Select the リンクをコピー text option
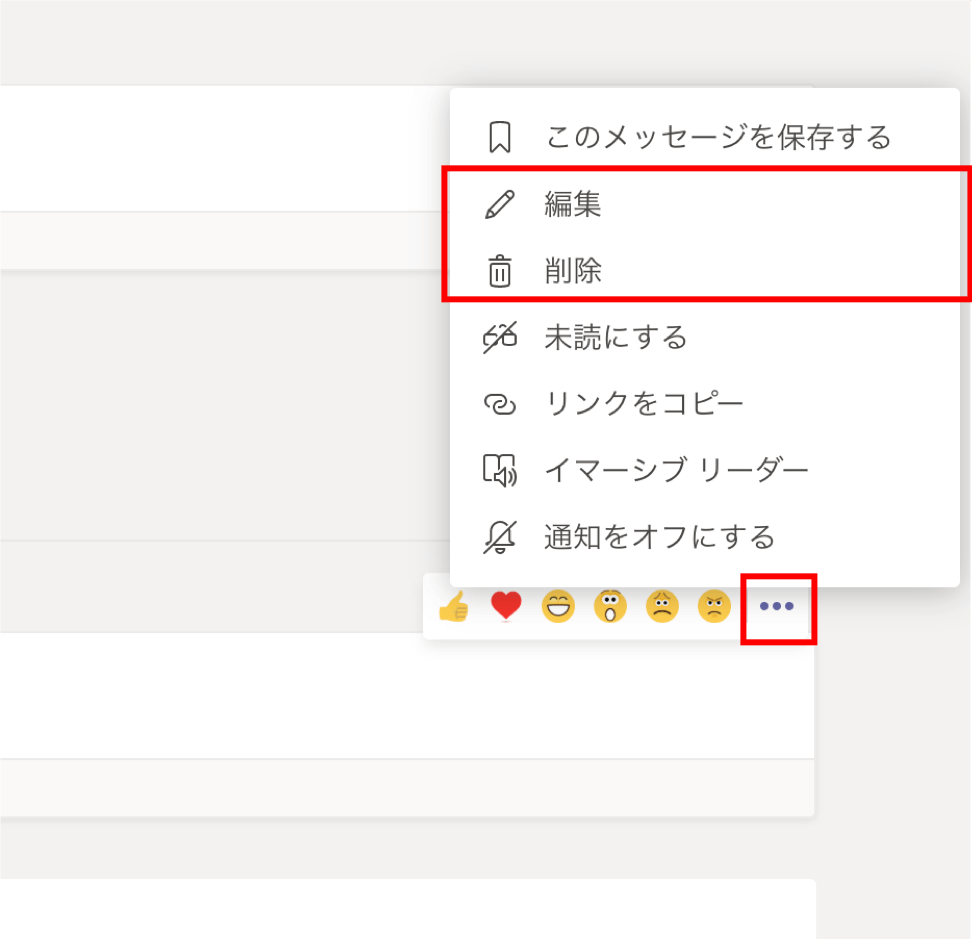The image size is (972, 939). point(643,404)
